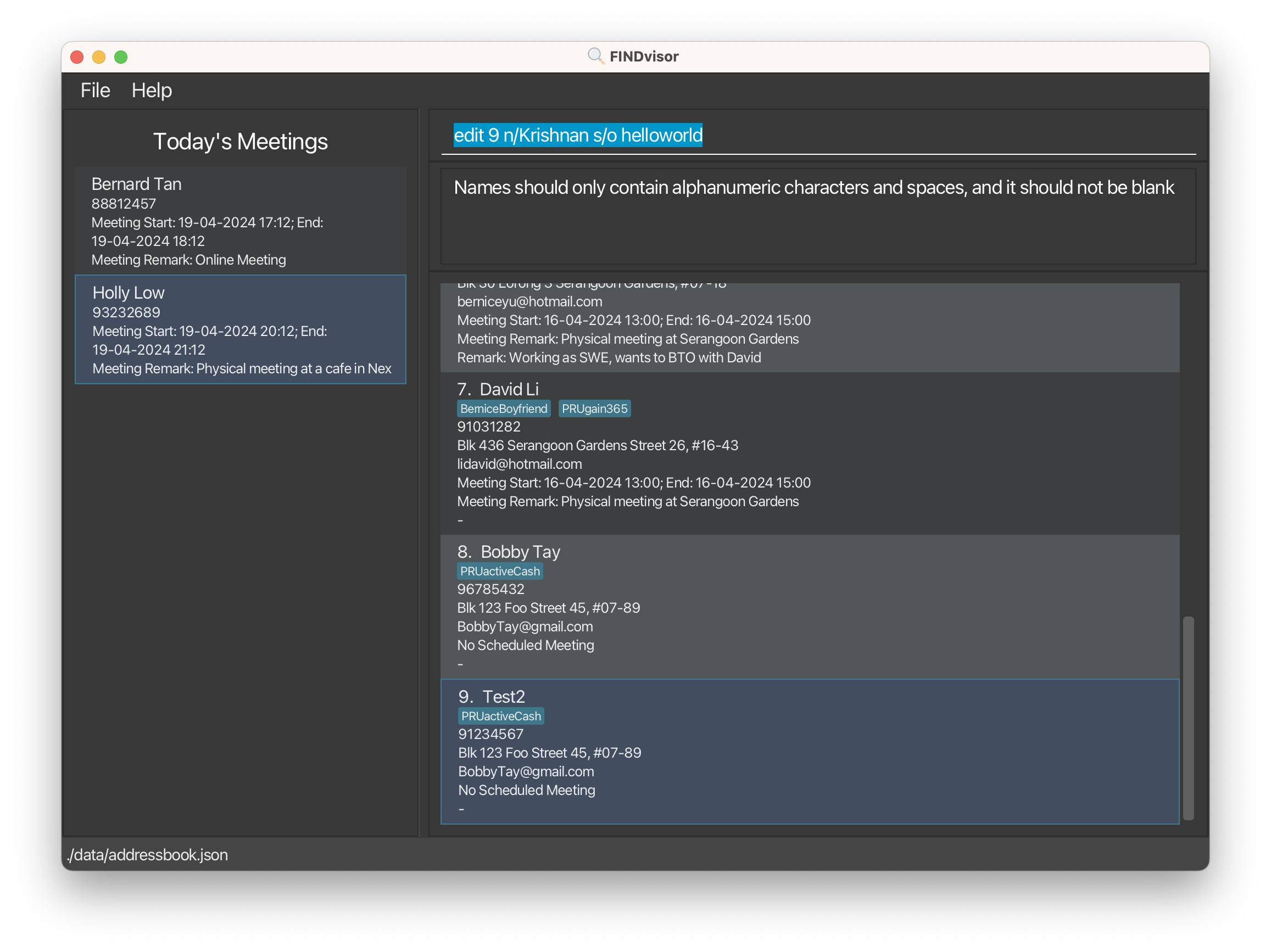Click the Today's Meetings heading

(240, 141)
